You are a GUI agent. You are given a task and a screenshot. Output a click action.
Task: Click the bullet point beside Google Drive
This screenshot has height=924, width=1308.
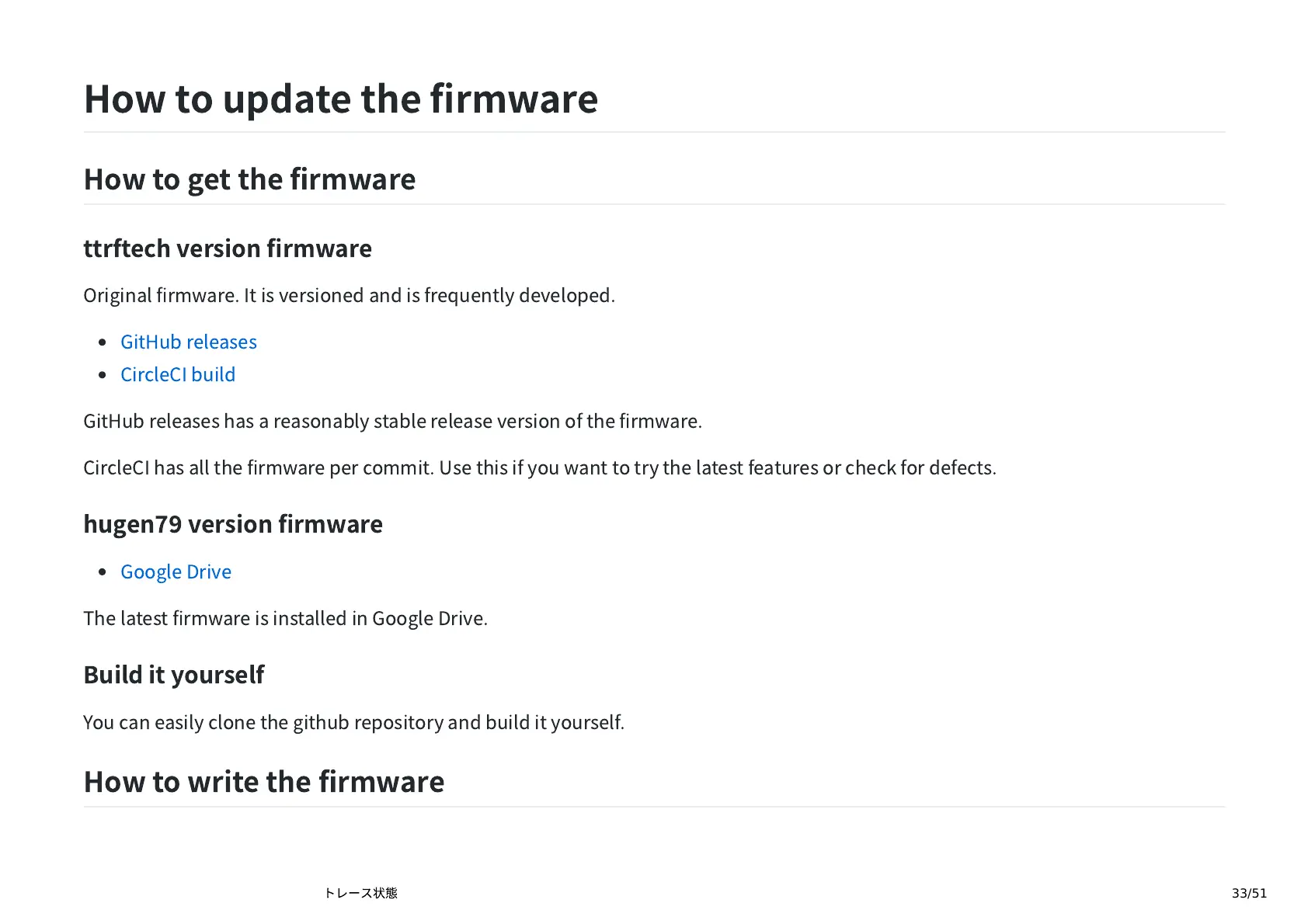pyautogui.click(x=103, y=572)
